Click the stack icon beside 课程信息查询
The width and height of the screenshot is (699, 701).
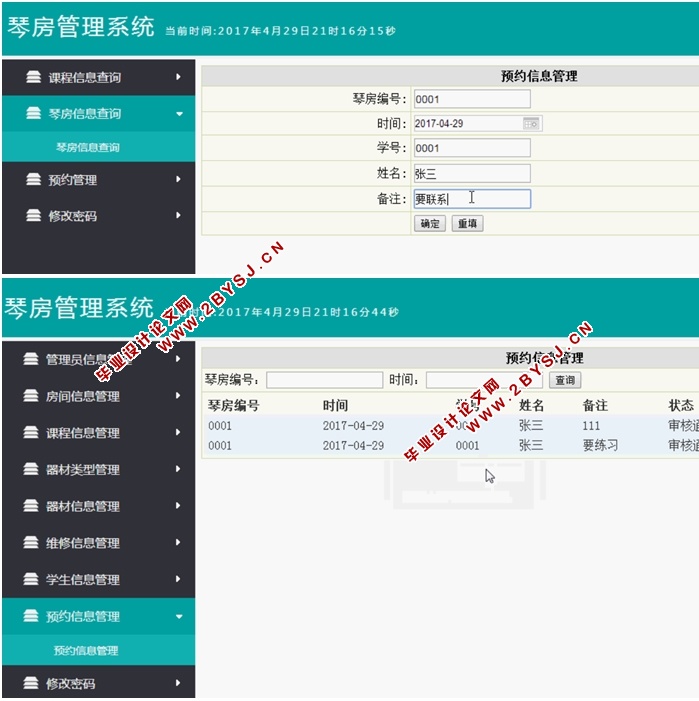tap(34, 77)
